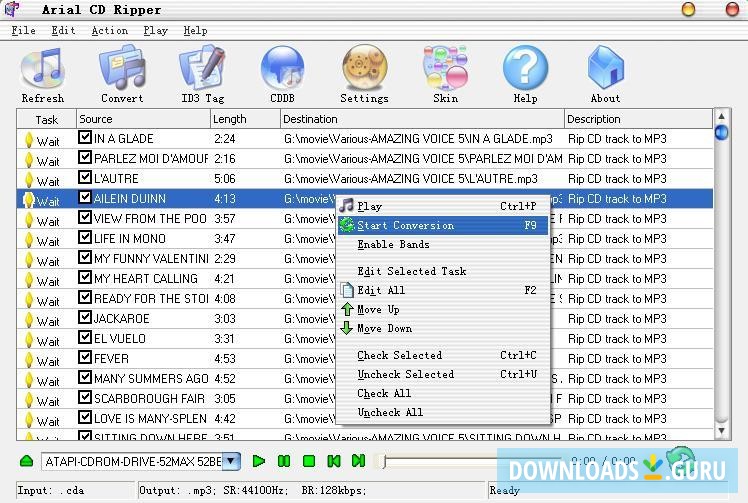Click the Refresh toolbar icon
748x503 pixels.
pyautogui.click(x=42, y=70)
